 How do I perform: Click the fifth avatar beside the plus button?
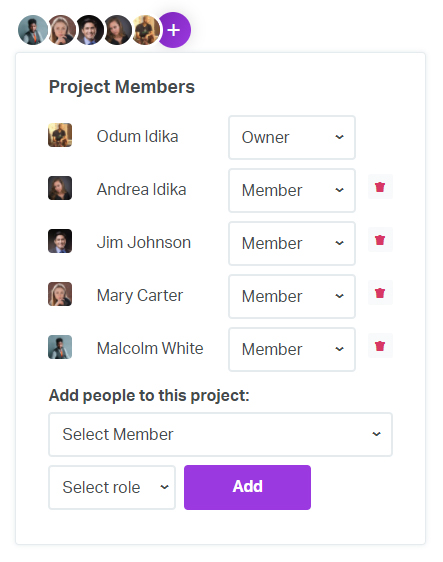pos(145,30)
